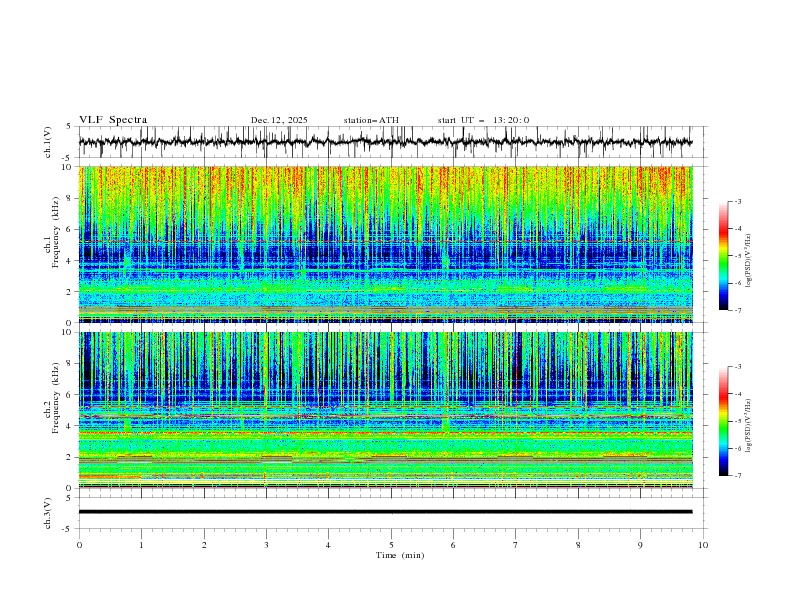This screenshot has width=792, height=612.
Task: Click inside the ch.2 spectrogram panel
Action: coord(385,410)
